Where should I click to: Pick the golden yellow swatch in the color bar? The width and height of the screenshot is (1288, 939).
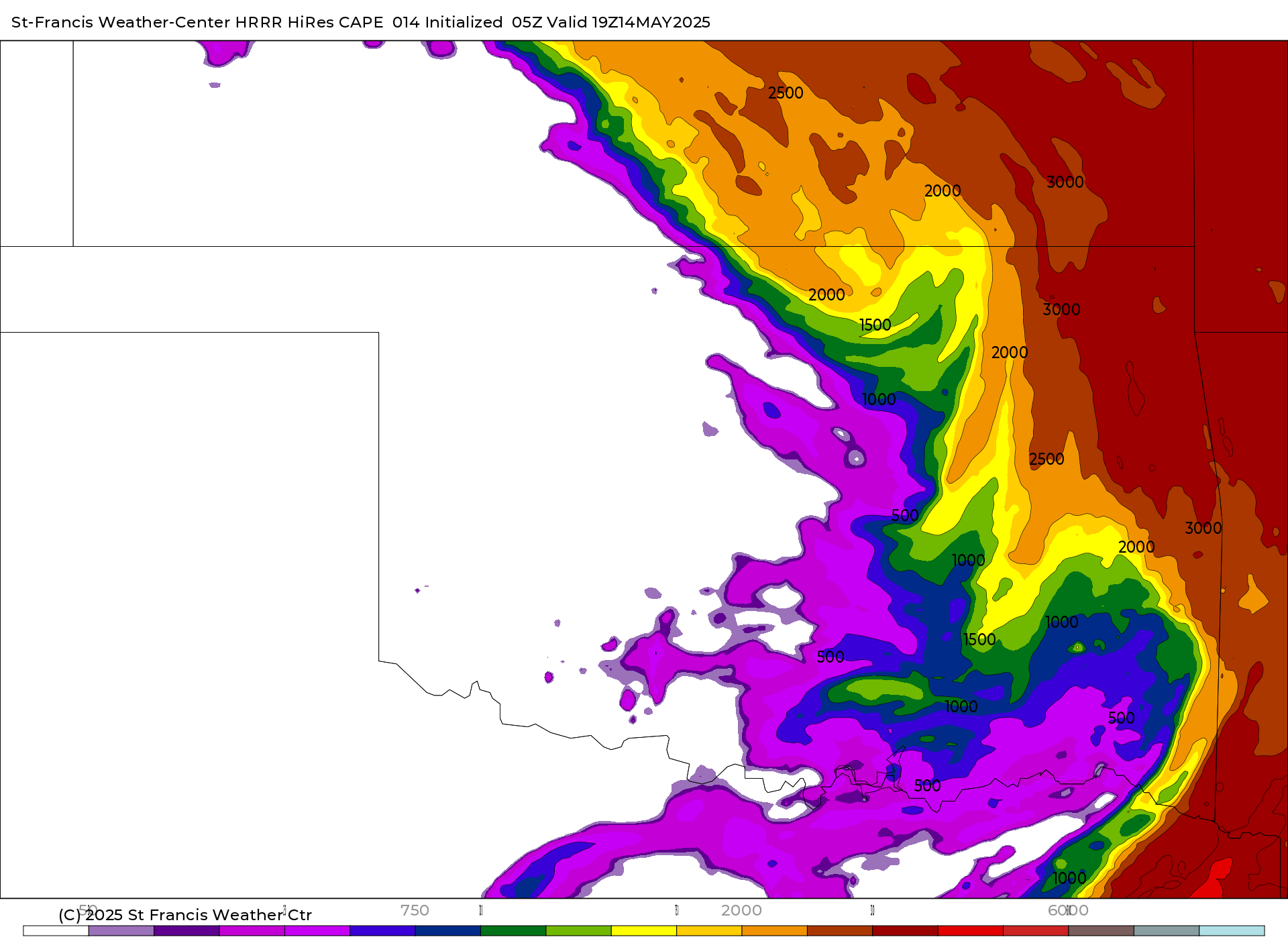coord(709,930)
